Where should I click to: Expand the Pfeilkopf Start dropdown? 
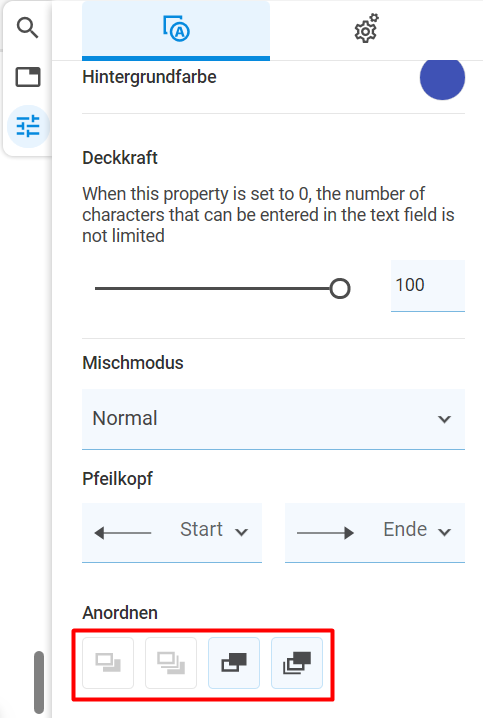pos(172,532)
